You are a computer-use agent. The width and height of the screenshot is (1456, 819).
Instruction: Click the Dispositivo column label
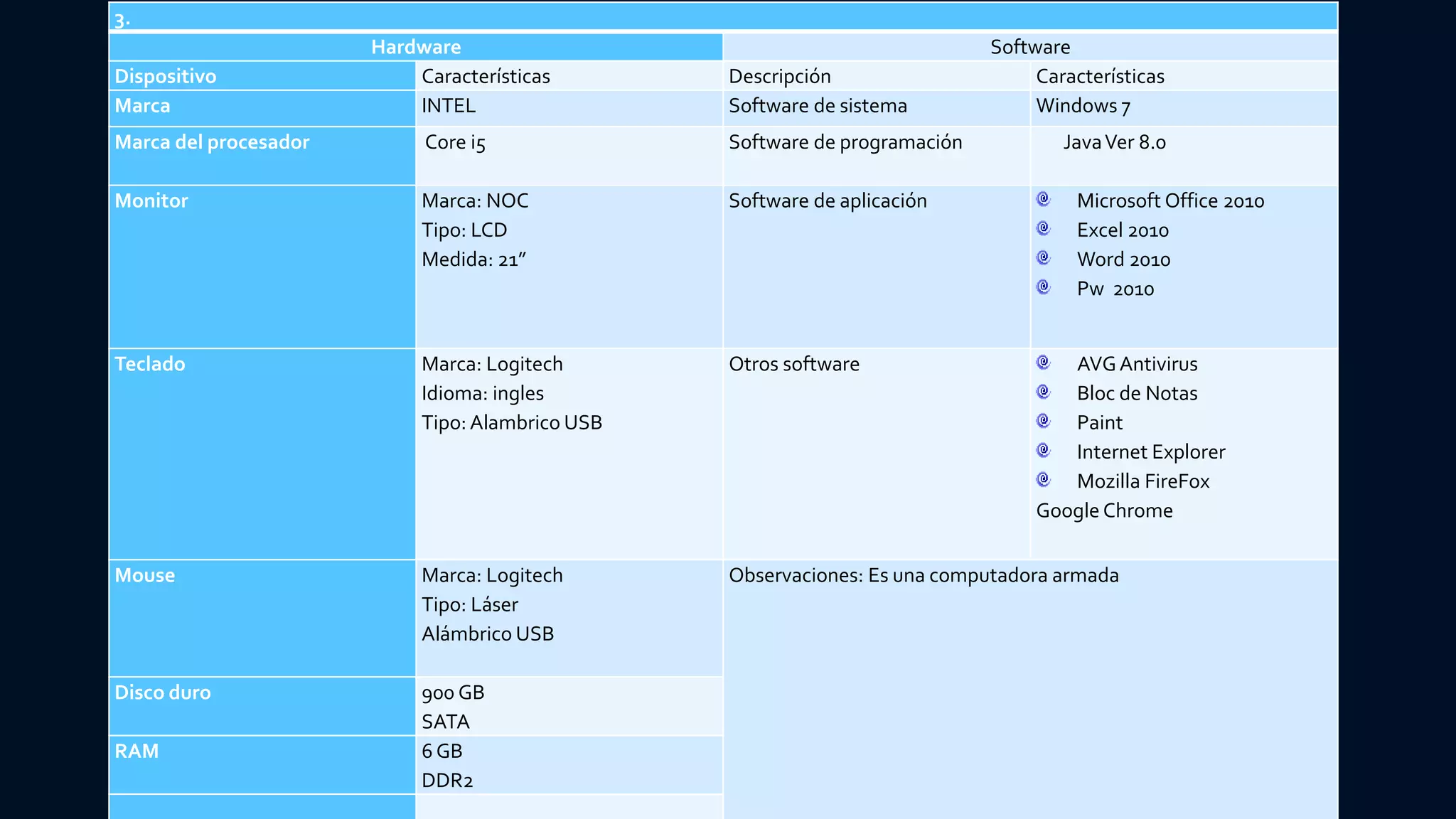click(166, 76)
